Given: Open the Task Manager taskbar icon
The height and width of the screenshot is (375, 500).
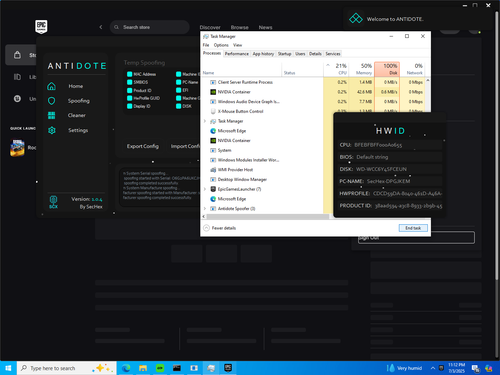Looking at the screenshot, I should 211,368.
